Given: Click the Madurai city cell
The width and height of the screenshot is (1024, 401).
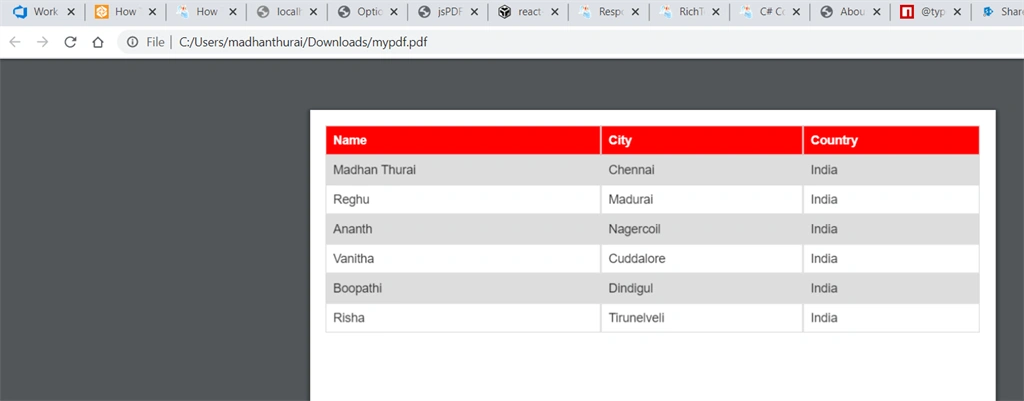Looking at the screenshot, I should (x=702, y=200).
